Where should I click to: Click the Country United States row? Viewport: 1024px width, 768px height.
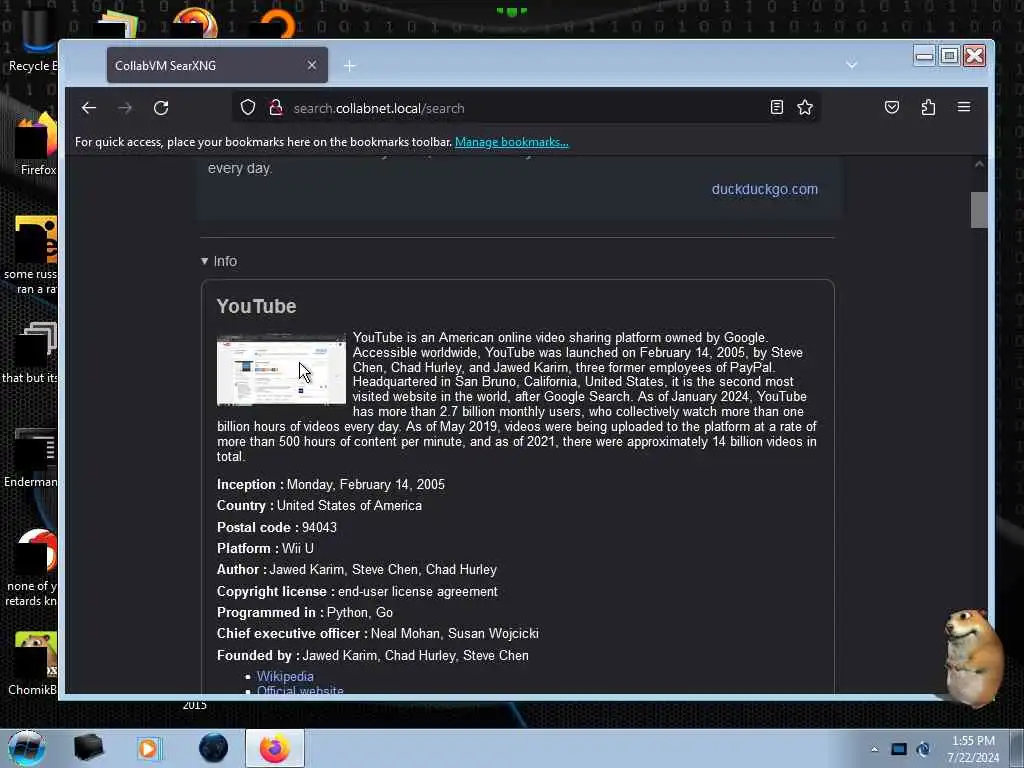pos(319,505)
